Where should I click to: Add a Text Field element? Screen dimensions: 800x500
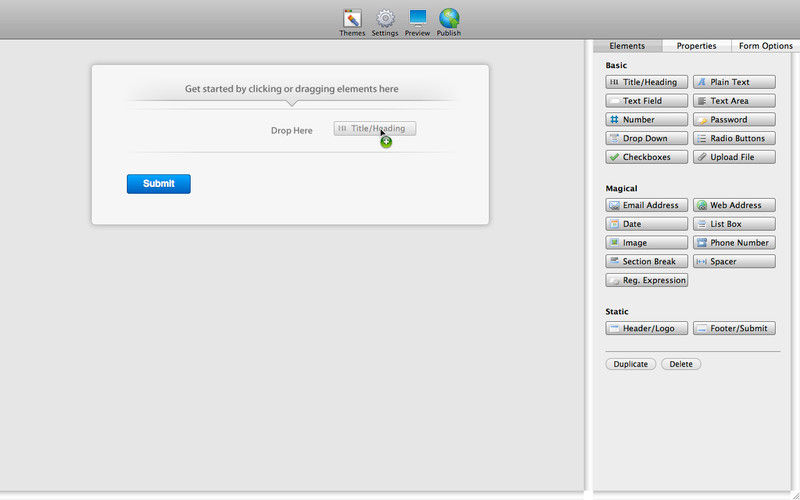646,101
